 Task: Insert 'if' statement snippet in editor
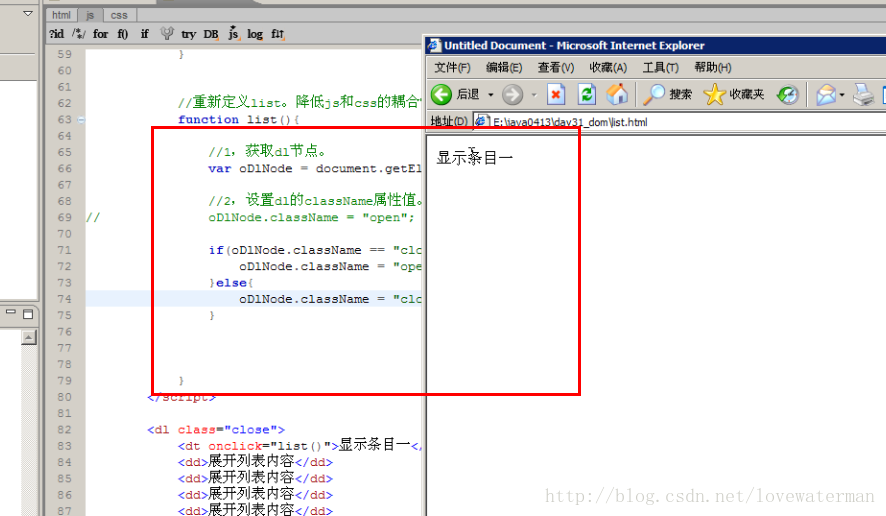tap(145, 34)
